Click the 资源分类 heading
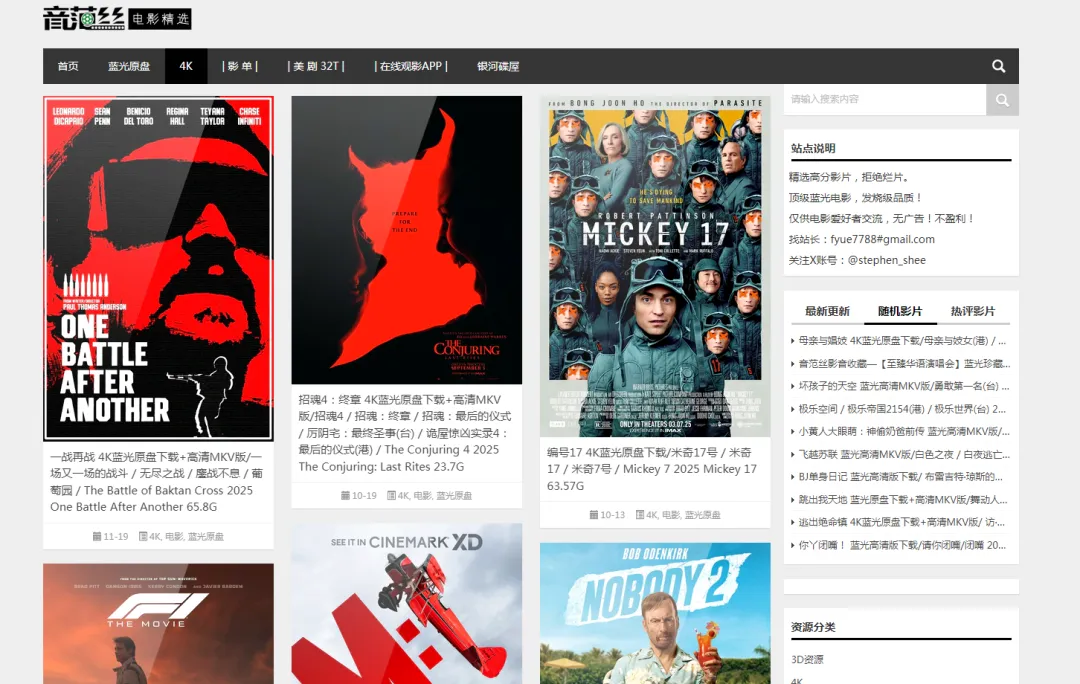The height and width of the screenshot is (684, 1080). tap(813, 628)
